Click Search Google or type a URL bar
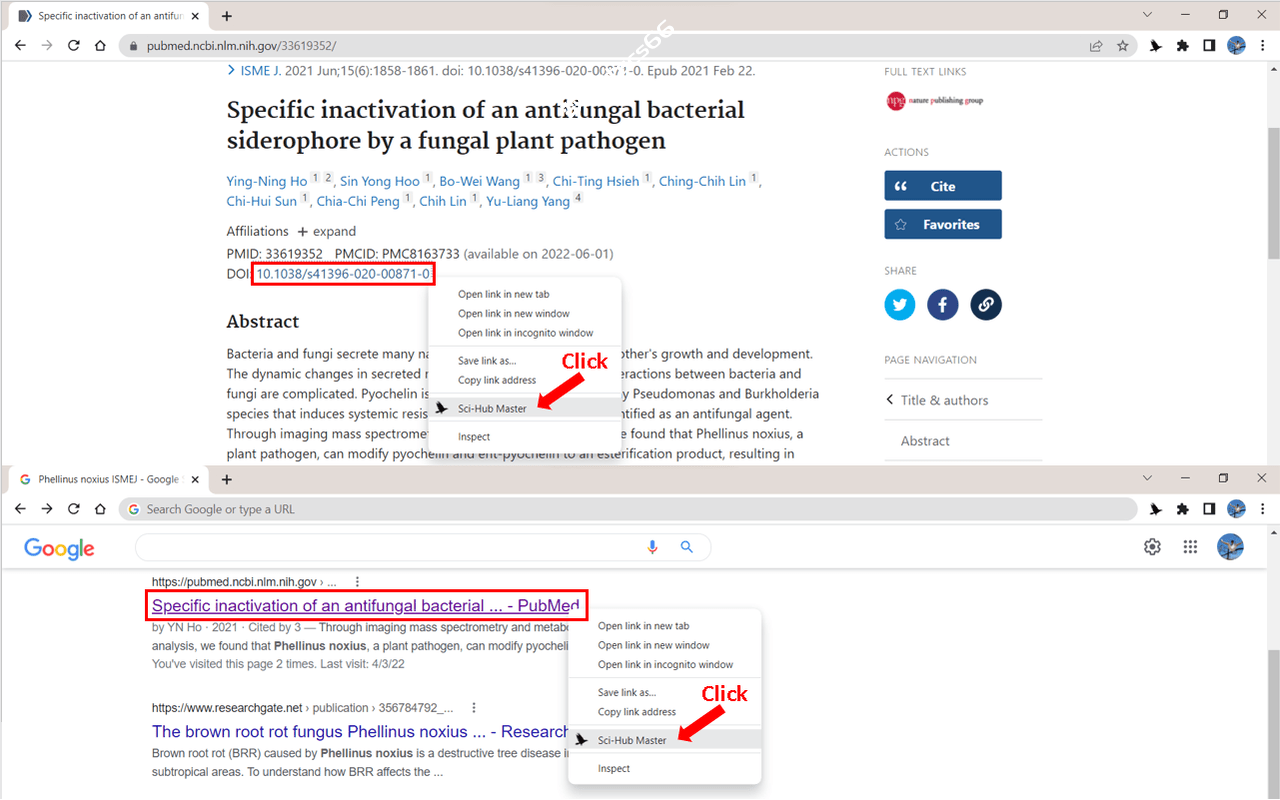 tap(628, 509)
